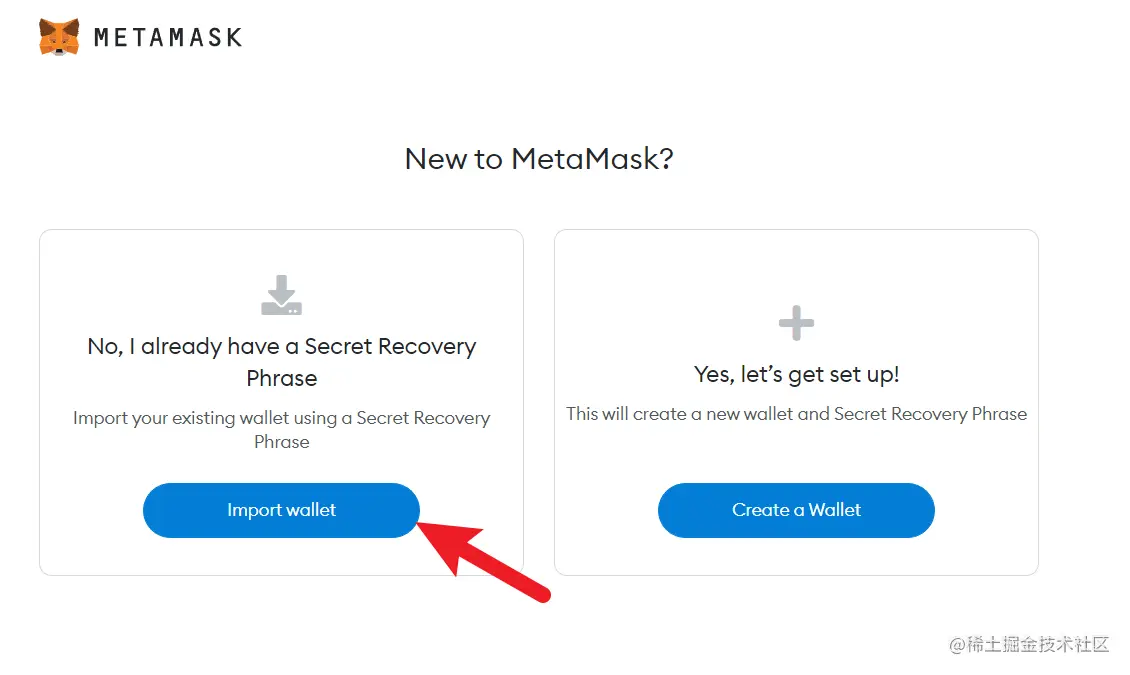Screen dimensions: 1130x675
Task: Click the Create a Wallet button
Action: pyautogui.click(x=796, y=510)
